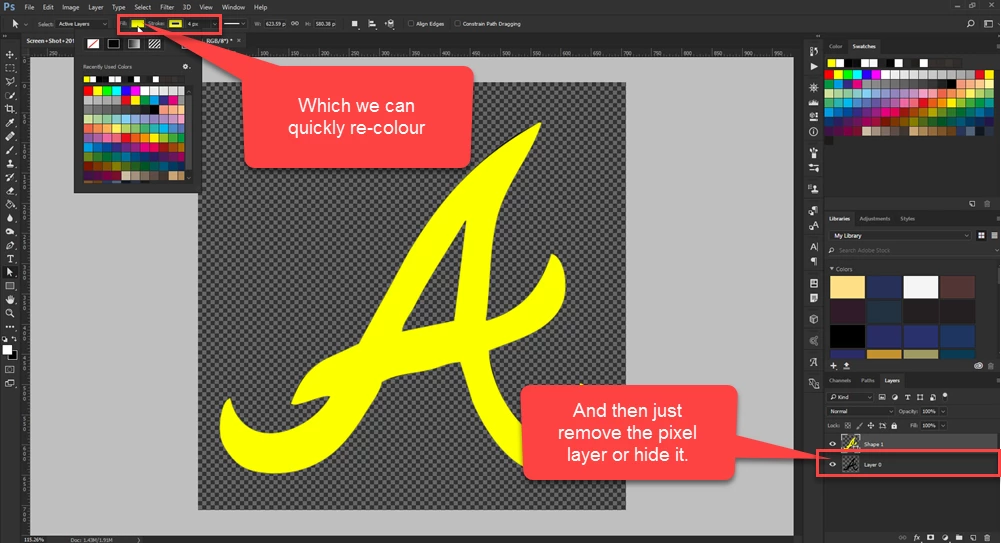Image resolution: width=1001 pixels, height=543 pixels.
Task: Choose the Polygonal Lasso tool
Action: pyautogui.click(x=10, y=82)
